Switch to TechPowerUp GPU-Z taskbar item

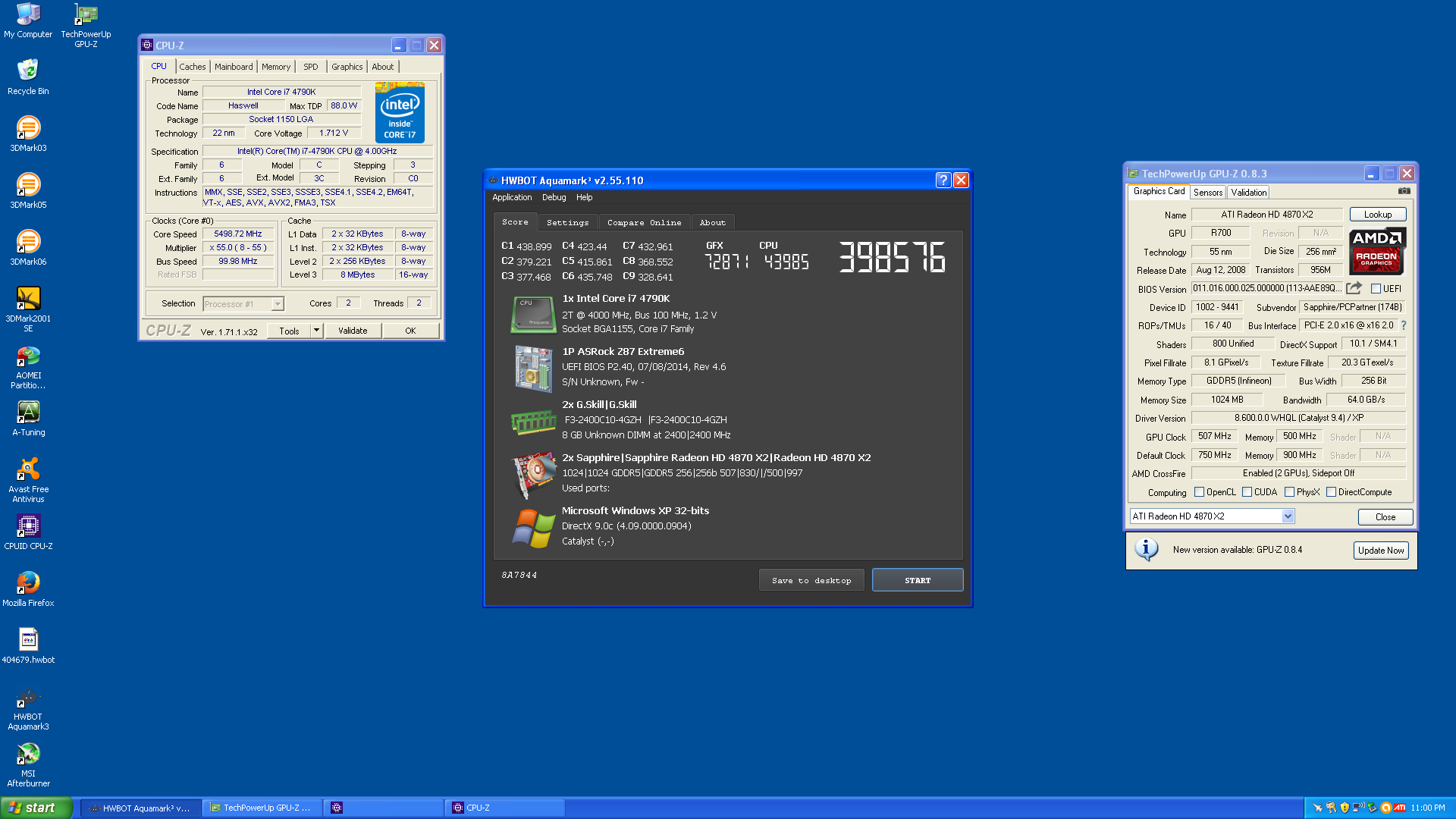(262, 808)
